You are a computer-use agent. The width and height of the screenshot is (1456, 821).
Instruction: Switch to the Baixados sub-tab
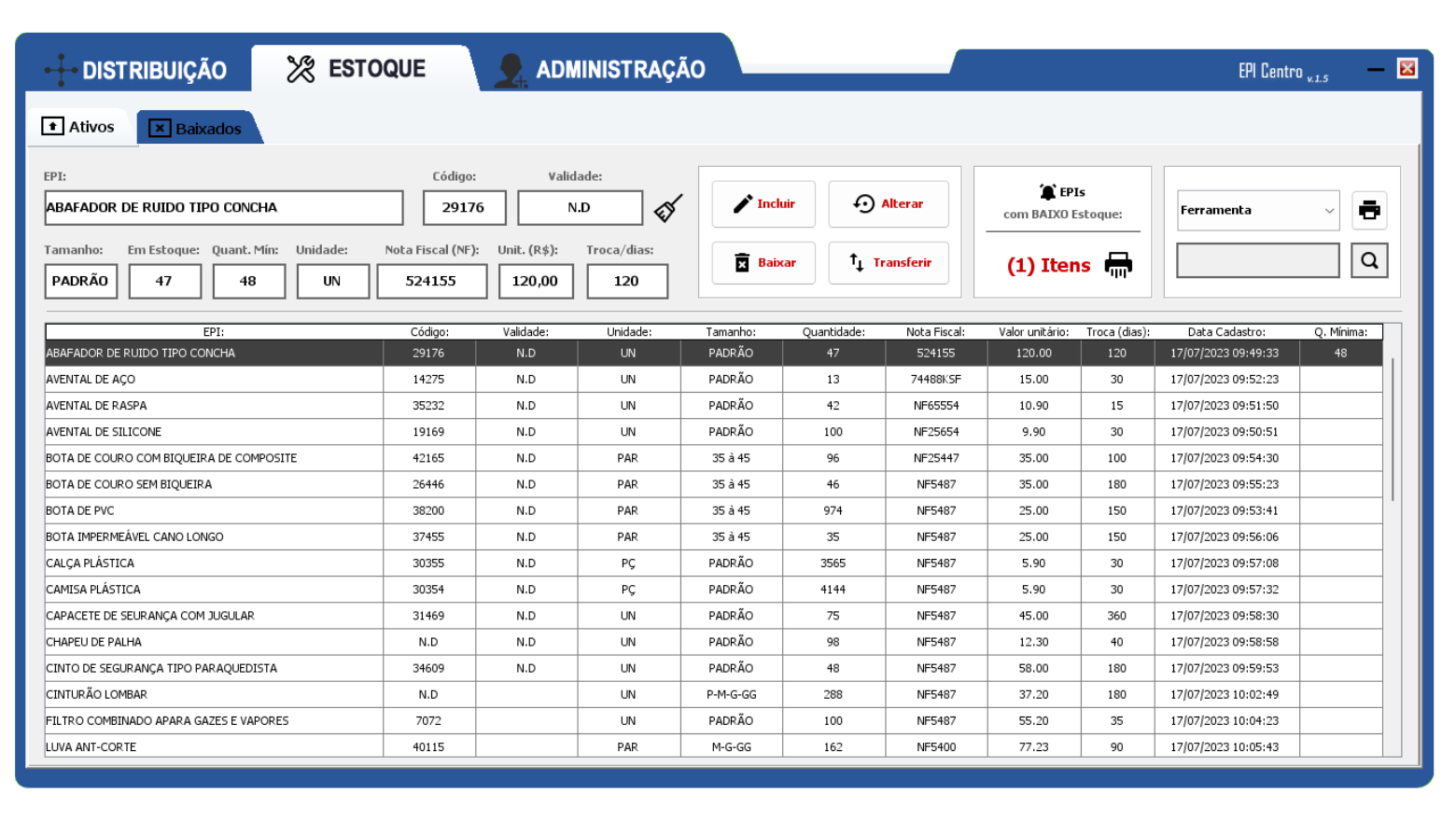(x=197, y=129)
